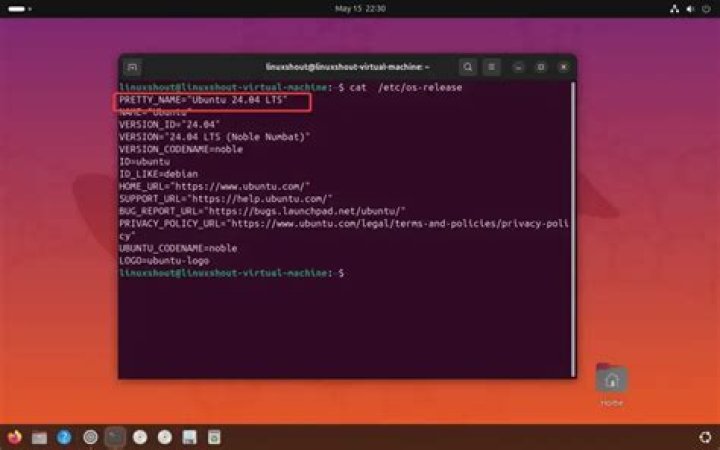
Task: Click the LOGO=ubuntu-logo line
Action: tap(164, 261)
